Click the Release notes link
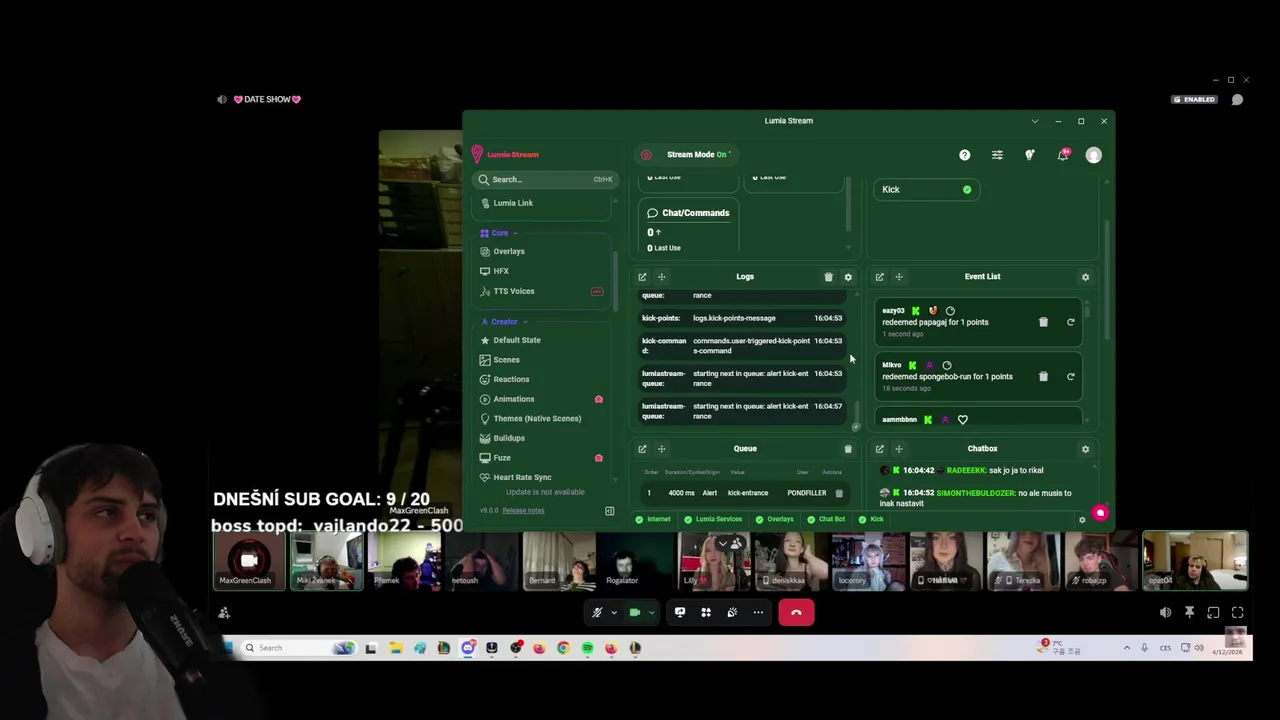The image size is (1280, 720). [523, 511]
